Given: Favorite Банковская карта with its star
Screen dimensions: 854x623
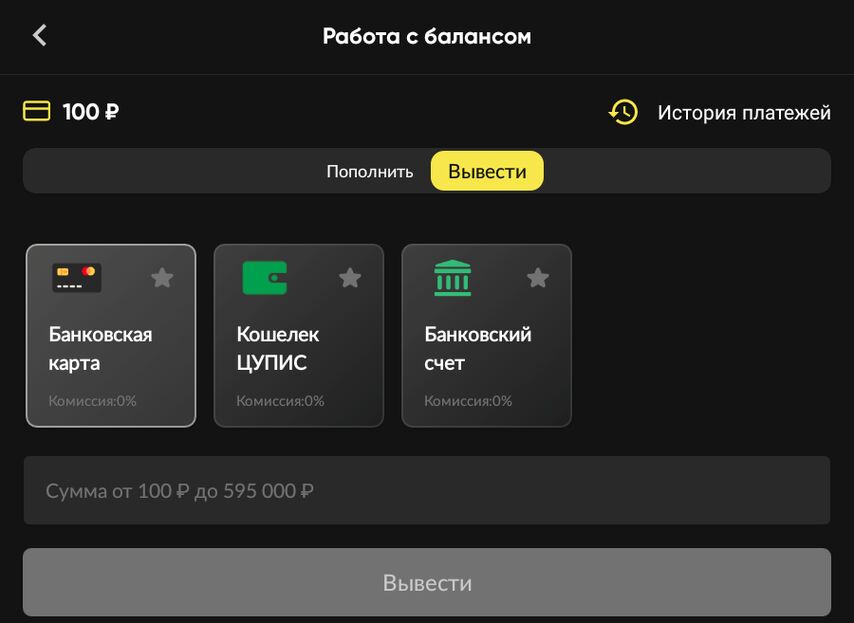Looking at the screenshot, I should click(x=162, y=277).
